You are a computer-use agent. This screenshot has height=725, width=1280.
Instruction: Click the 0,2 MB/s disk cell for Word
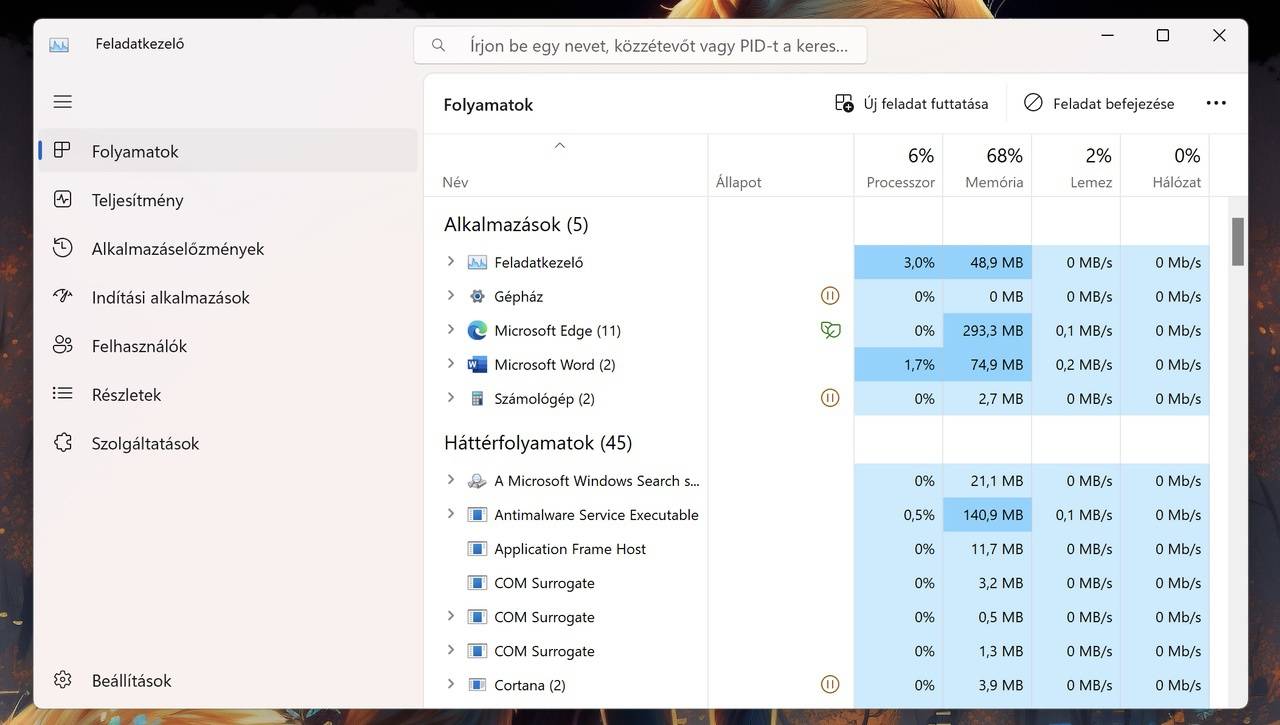pos(1076,364)
